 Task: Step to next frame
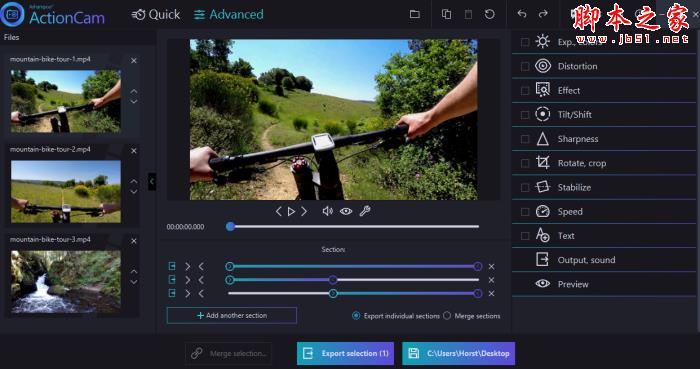tap(304, 211)
